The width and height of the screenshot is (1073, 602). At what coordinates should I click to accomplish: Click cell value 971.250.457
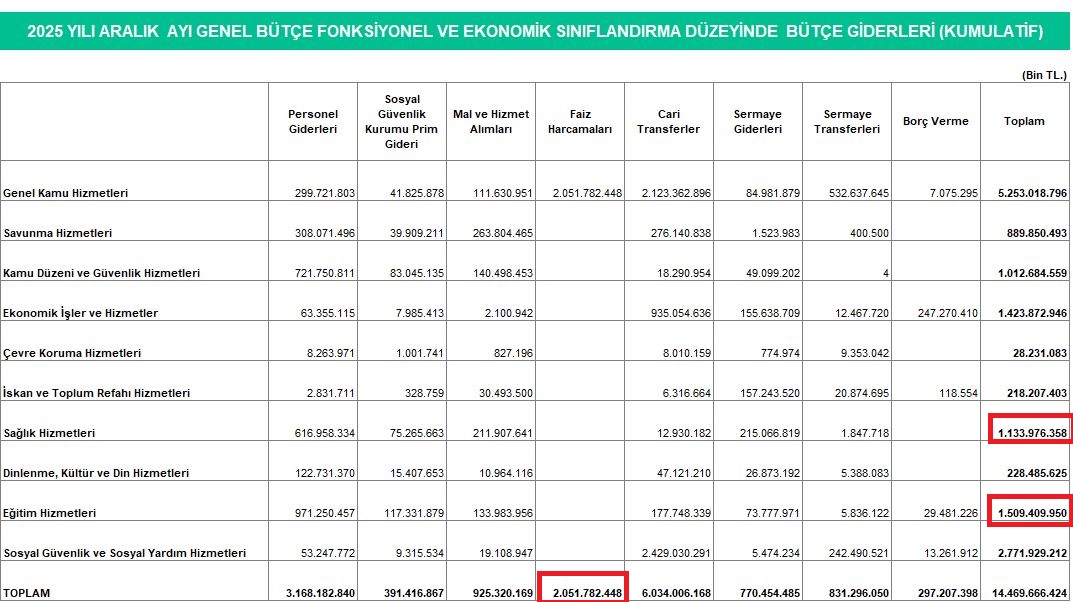pos(325,513)
